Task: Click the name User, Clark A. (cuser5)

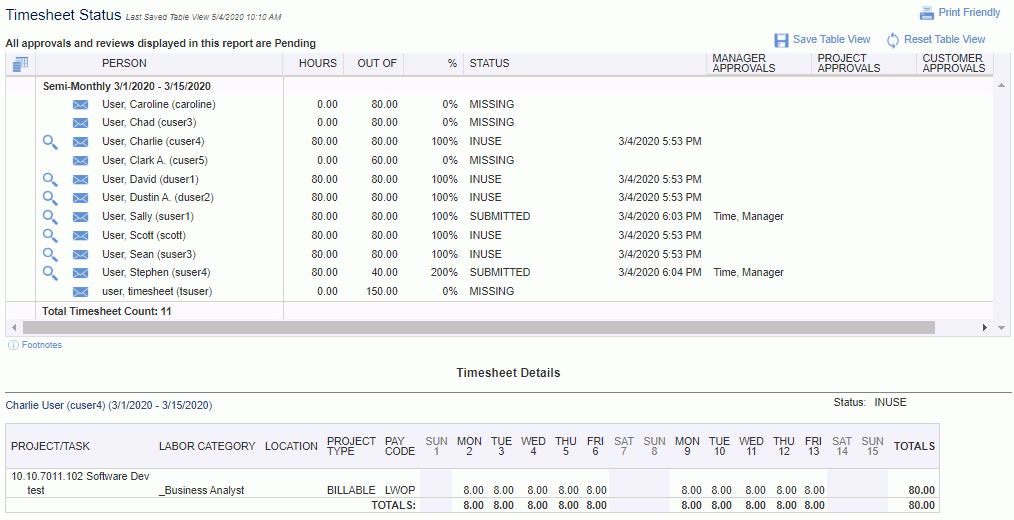Action: tap(155, 160)
